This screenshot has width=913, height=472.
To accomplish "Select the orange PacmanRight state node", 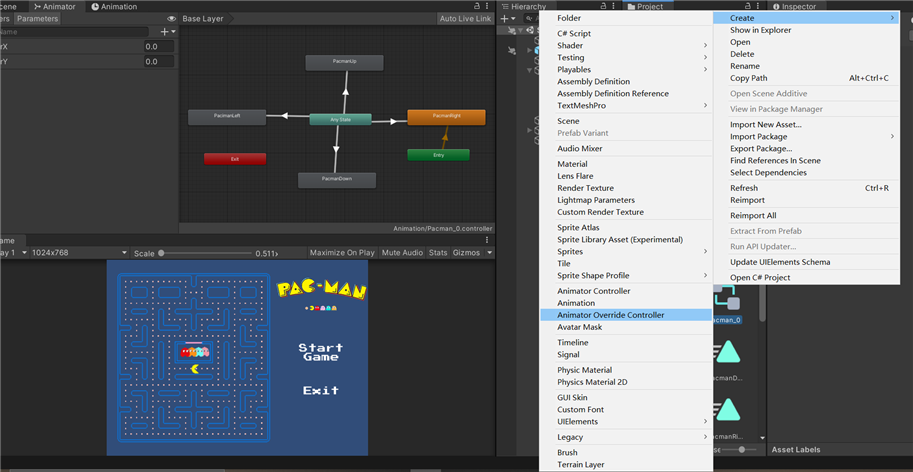I will 446,117.
